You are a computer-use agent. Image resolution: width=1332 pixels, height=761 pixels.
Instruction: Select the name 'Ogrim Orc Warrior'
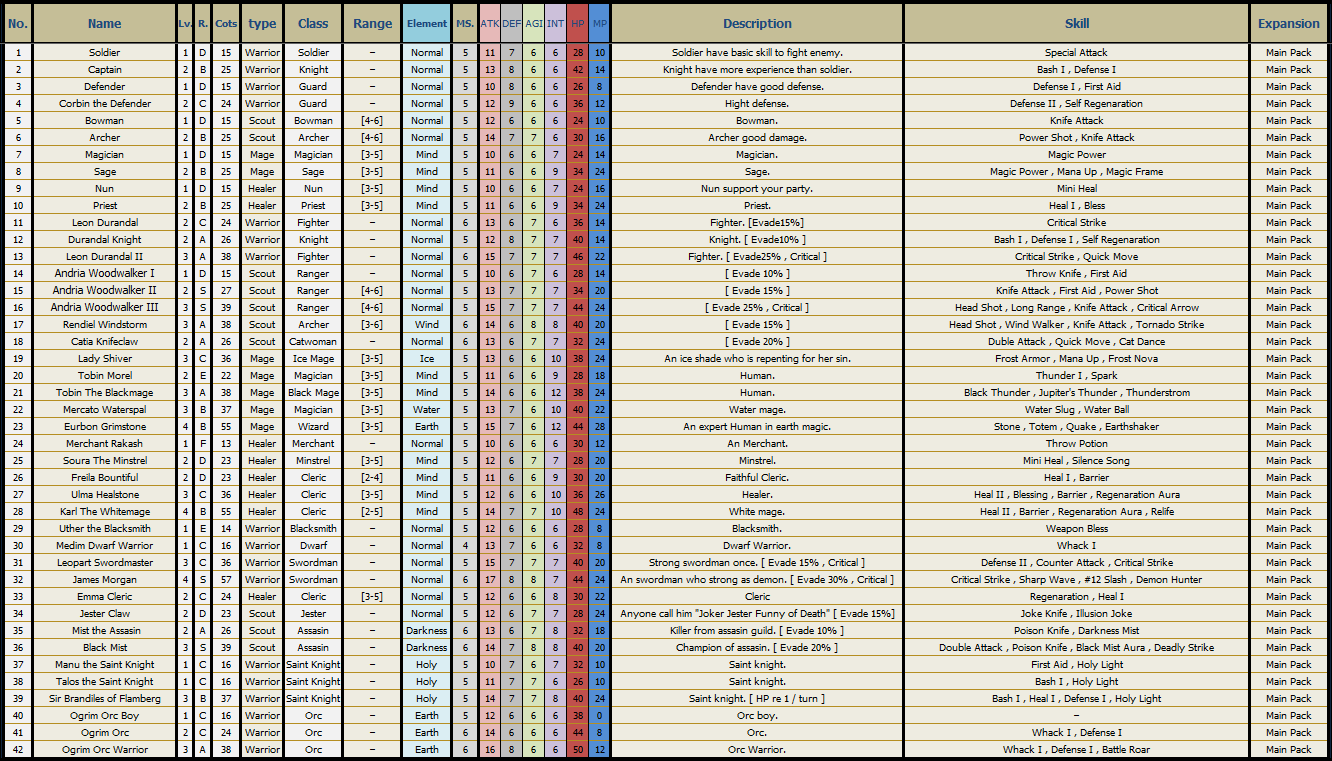pos(104,750)
